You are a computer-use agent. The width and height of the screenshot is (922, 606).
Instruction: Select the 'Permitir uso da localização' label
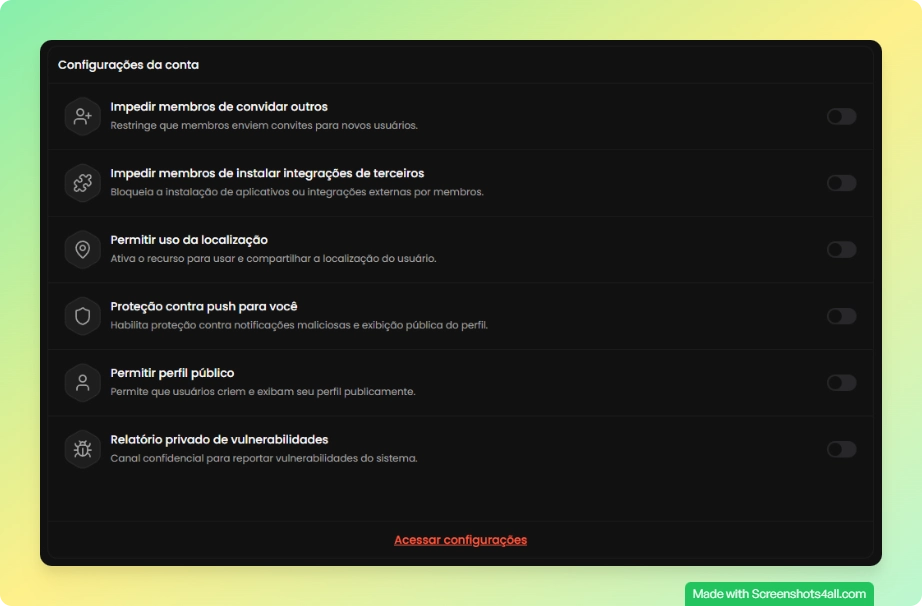[188, 240]
